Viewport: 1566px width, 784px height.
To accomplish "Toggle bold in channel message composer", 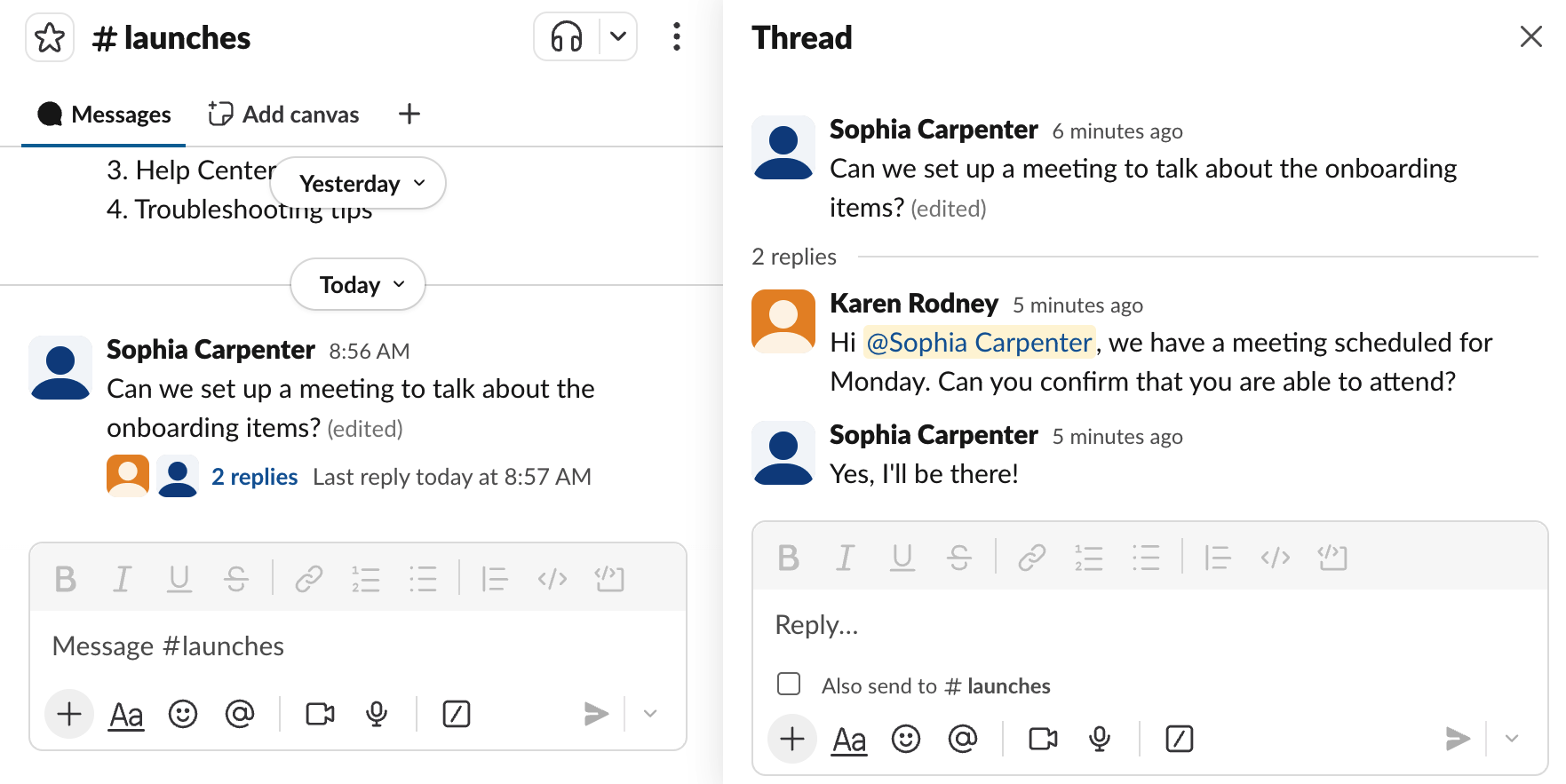I will click(x=65, y=580).
